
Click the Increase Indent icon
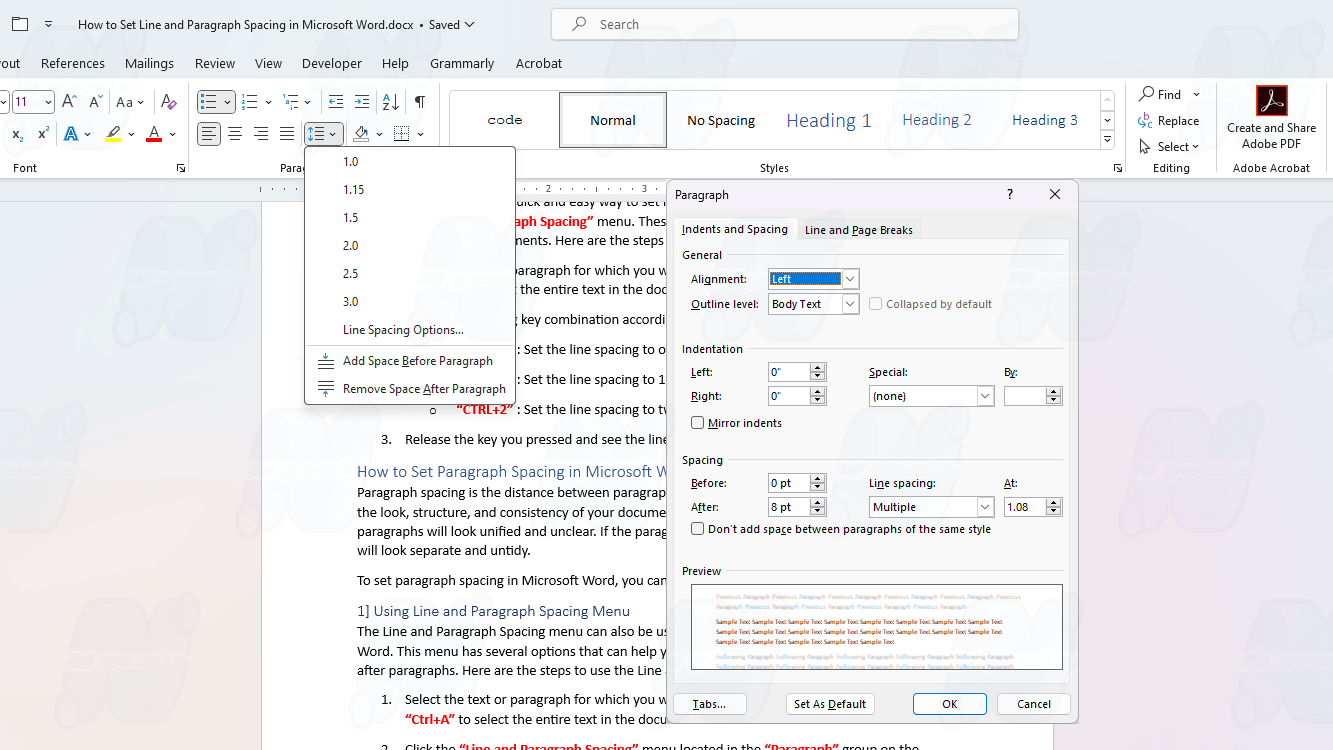(362, 102)
